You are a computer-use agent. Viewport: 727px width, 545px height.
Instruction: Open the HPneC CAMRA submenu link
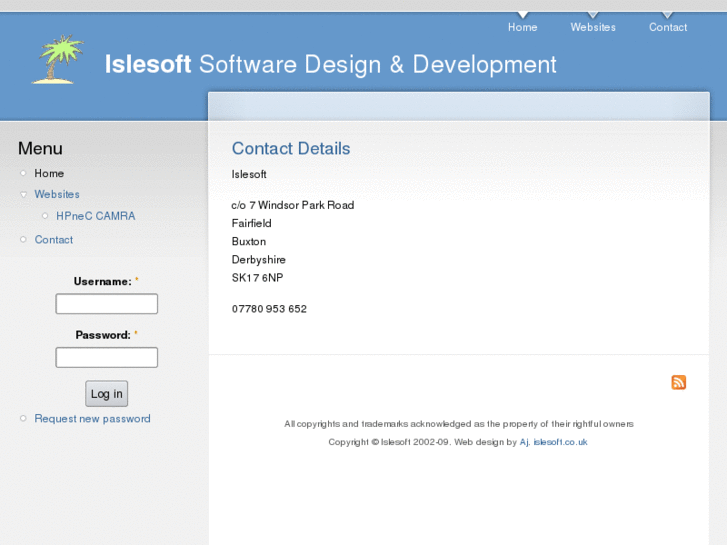point(95,216)
